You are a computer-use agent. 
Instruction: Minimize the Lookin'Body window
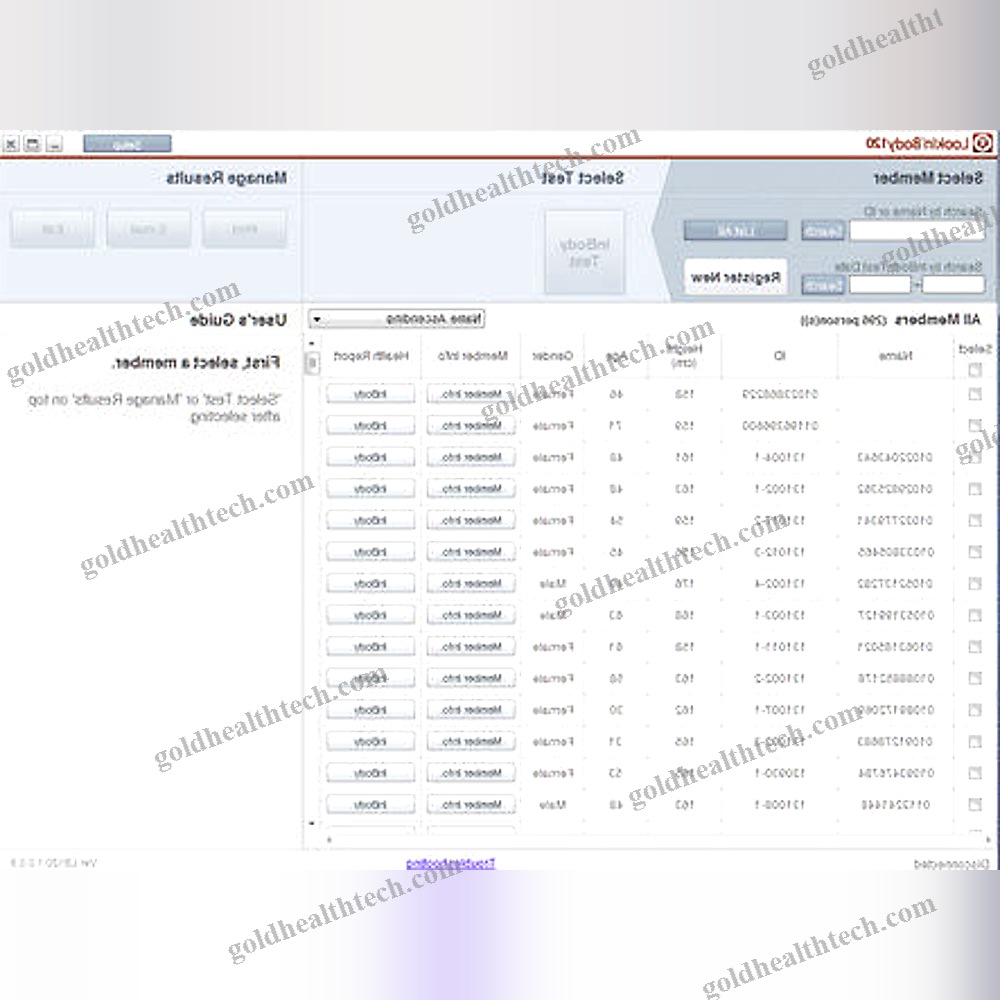[x=54, y=143]
